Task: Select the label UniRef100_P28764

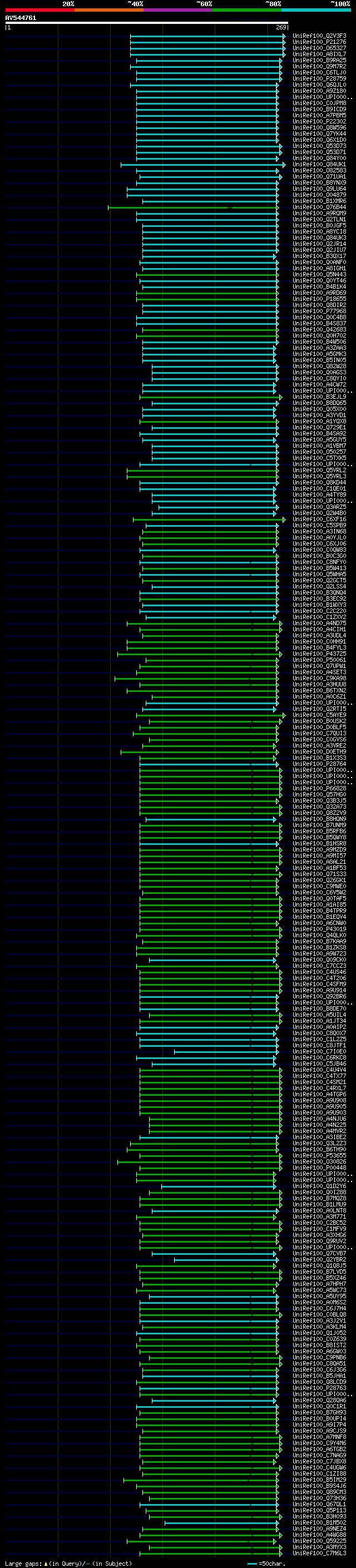Action: pyautogui.click(x=319, y=764)
